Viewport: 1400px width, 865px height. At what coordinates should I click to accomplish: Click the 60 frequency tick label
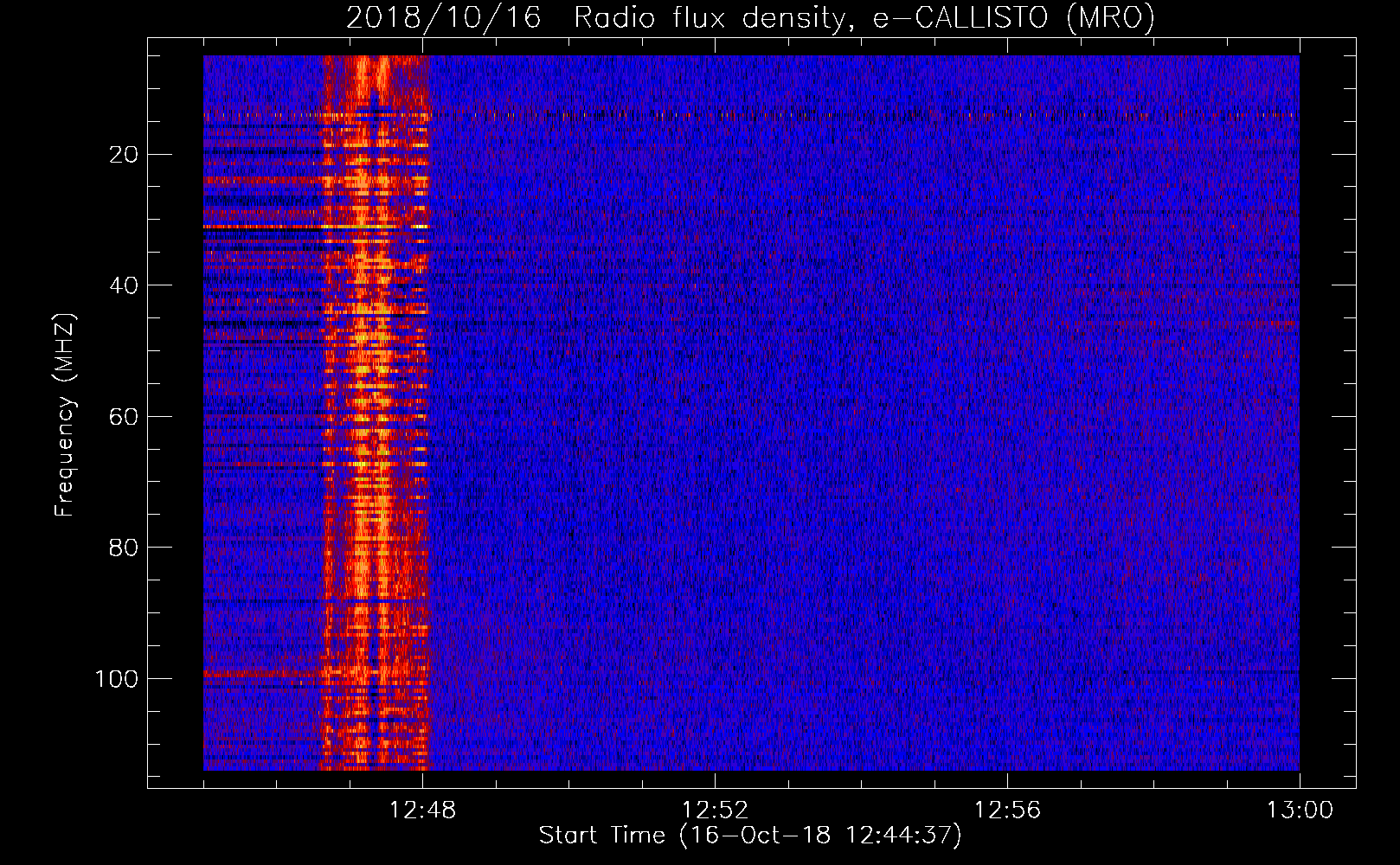coord(125,417)
